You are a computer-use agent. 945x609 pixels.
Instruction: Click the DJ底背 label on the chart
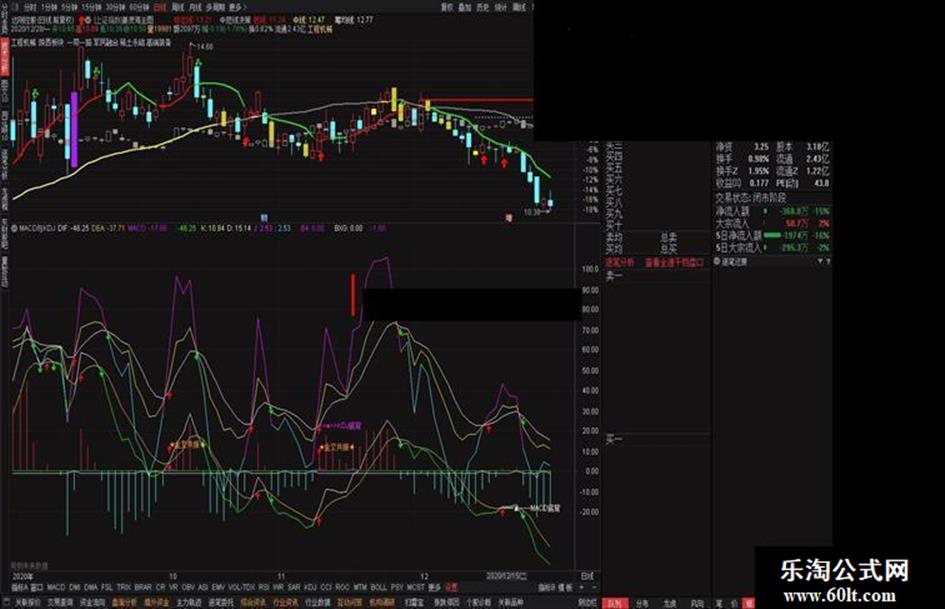point(350,426)
